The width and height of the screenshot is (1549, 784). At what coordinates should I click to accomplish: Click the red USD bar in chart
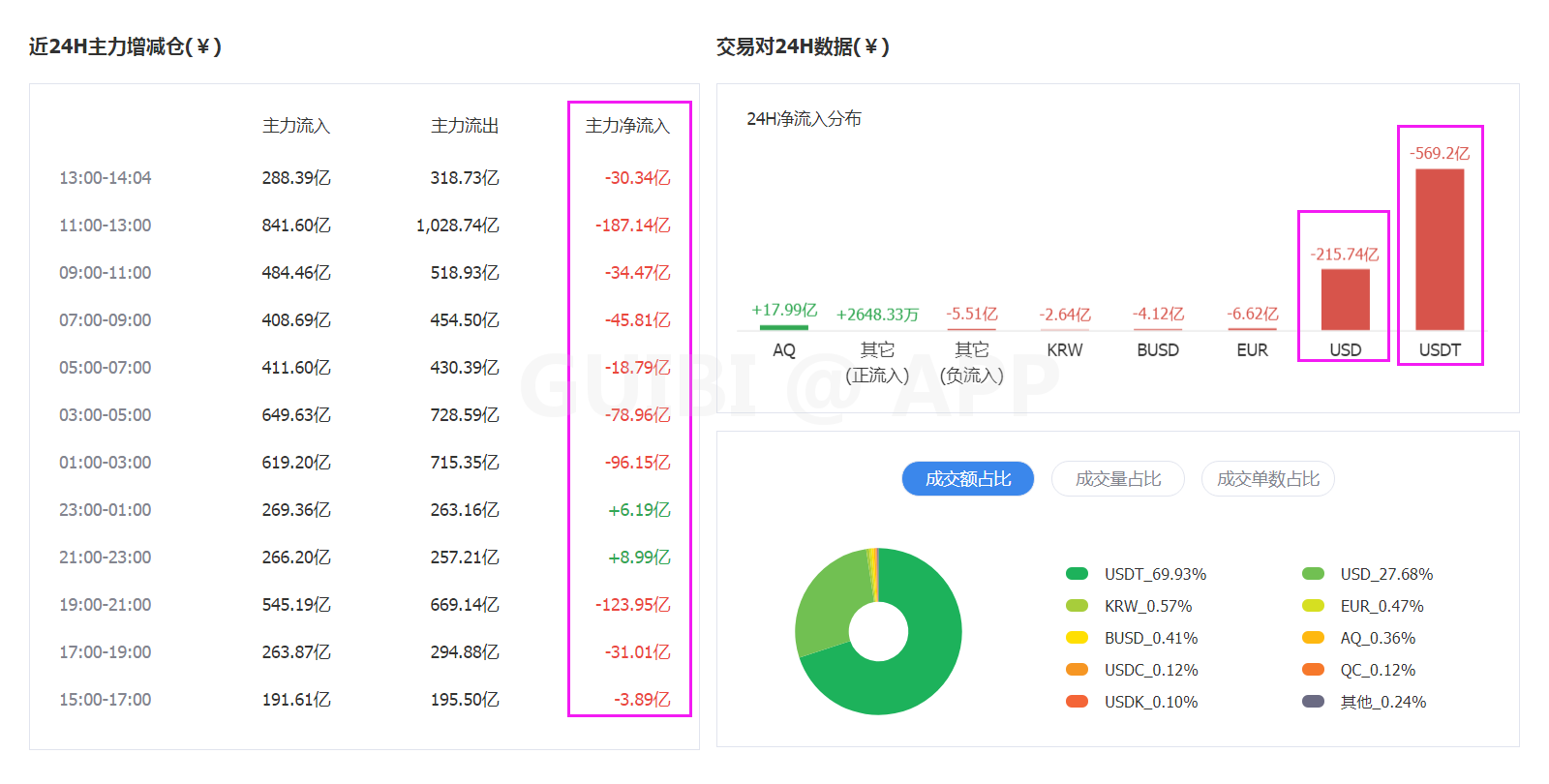click(1346, 299)
